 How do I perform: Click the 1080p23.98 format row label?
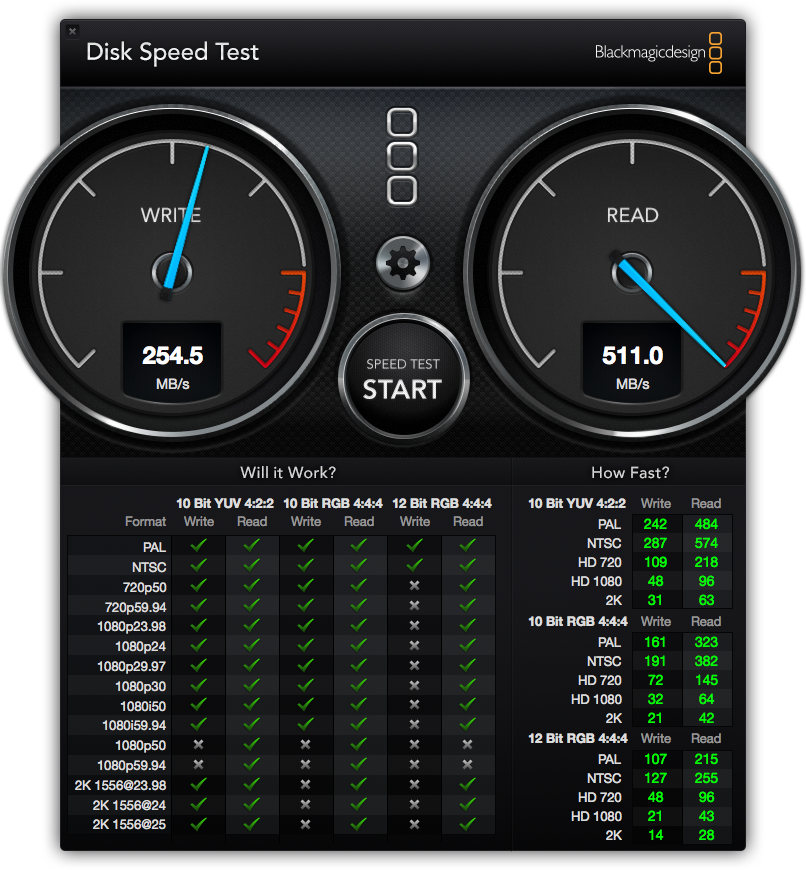click(x=131, y=626)
